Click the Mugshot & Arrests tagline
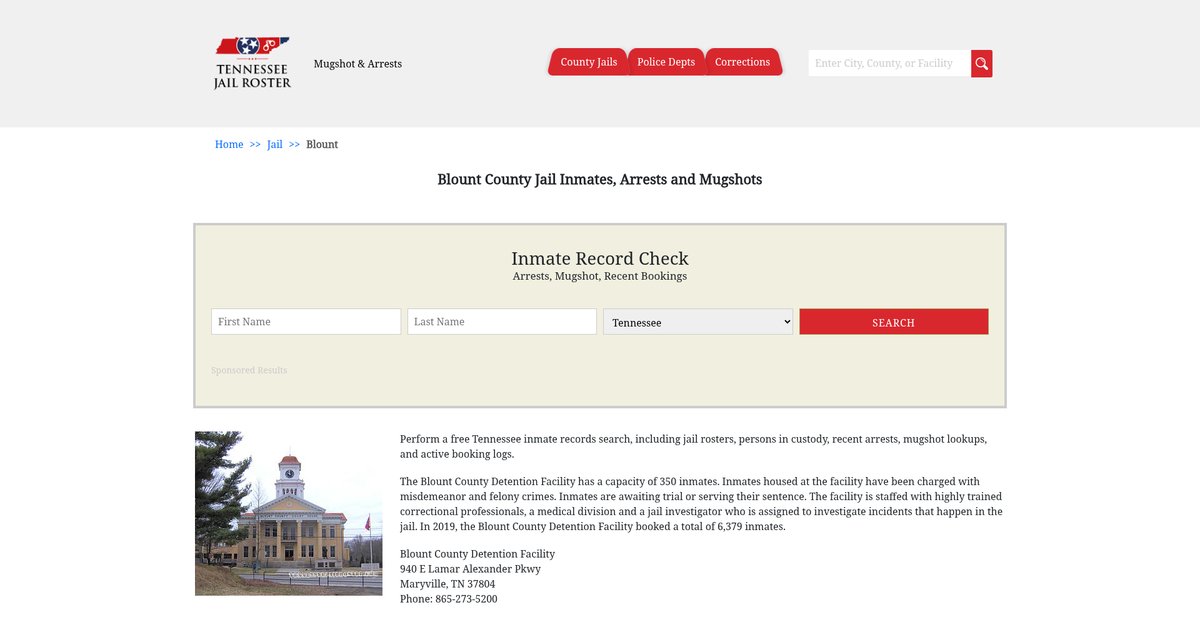Screen dimensions: 1200x620 click(358, 64)
